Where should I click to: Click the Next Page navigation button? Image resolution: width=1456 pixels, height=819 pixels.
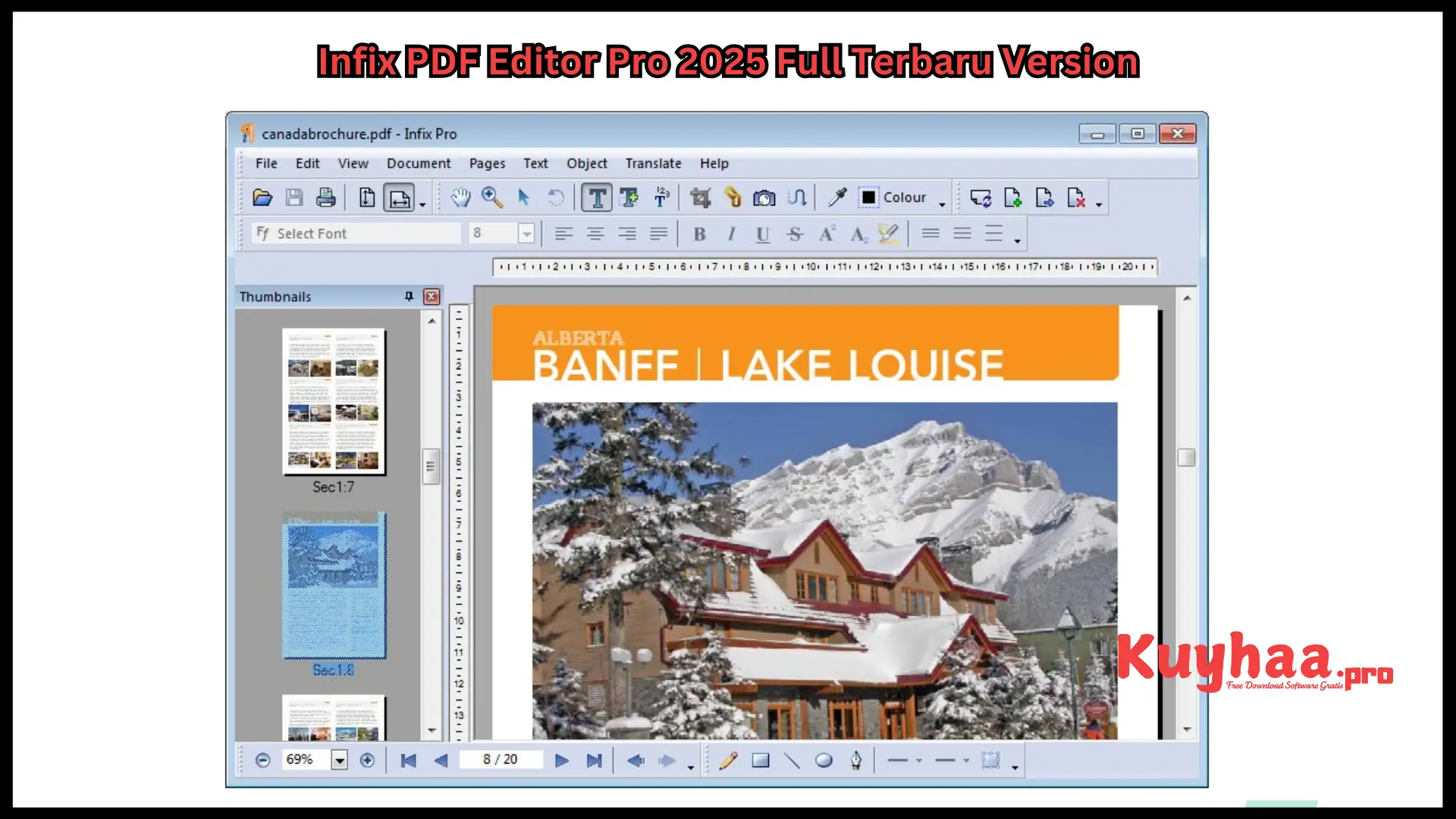coord(561,760)
